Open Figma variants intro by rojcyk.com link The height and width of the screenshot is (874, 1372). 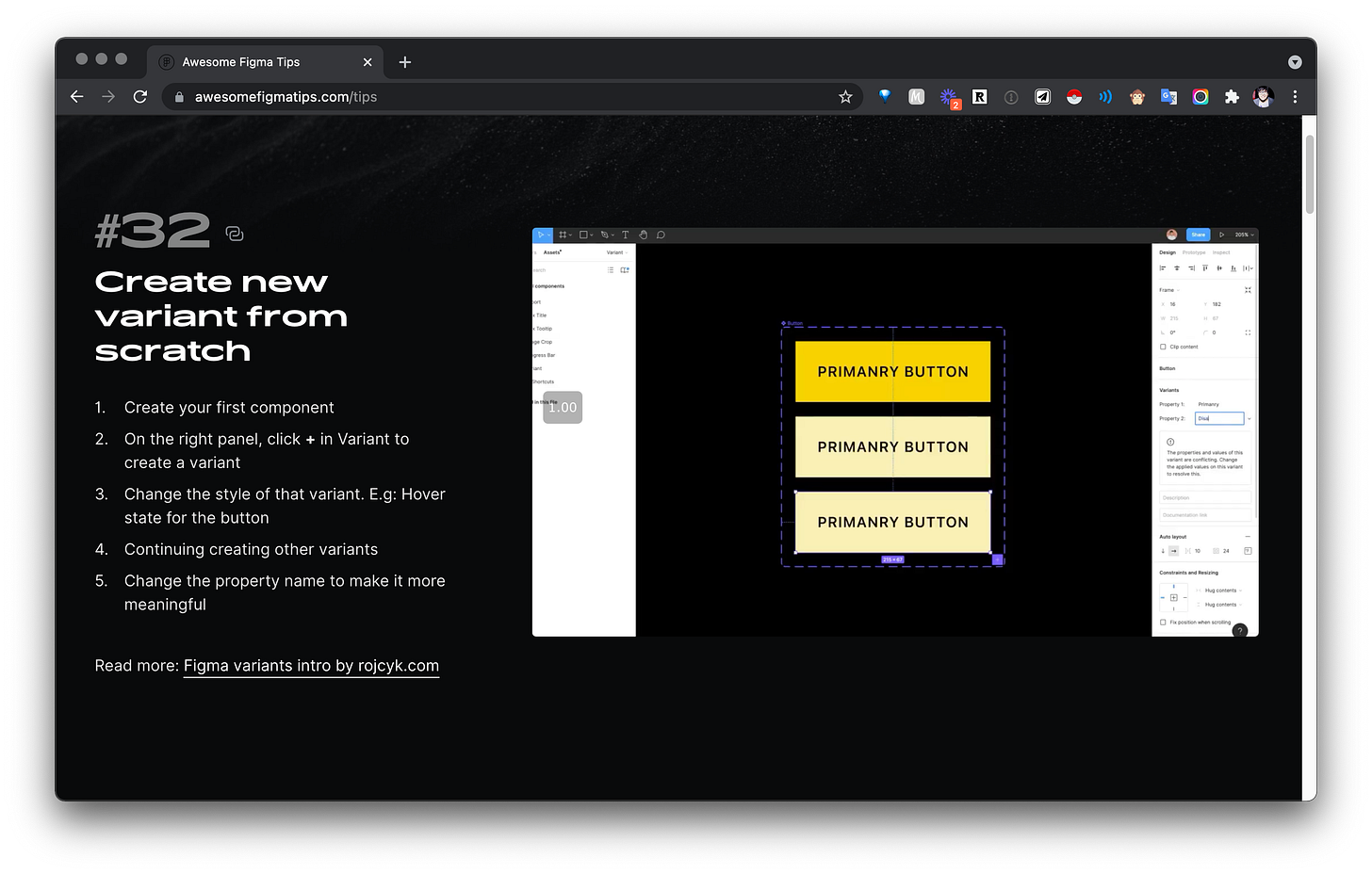(311, 666)
